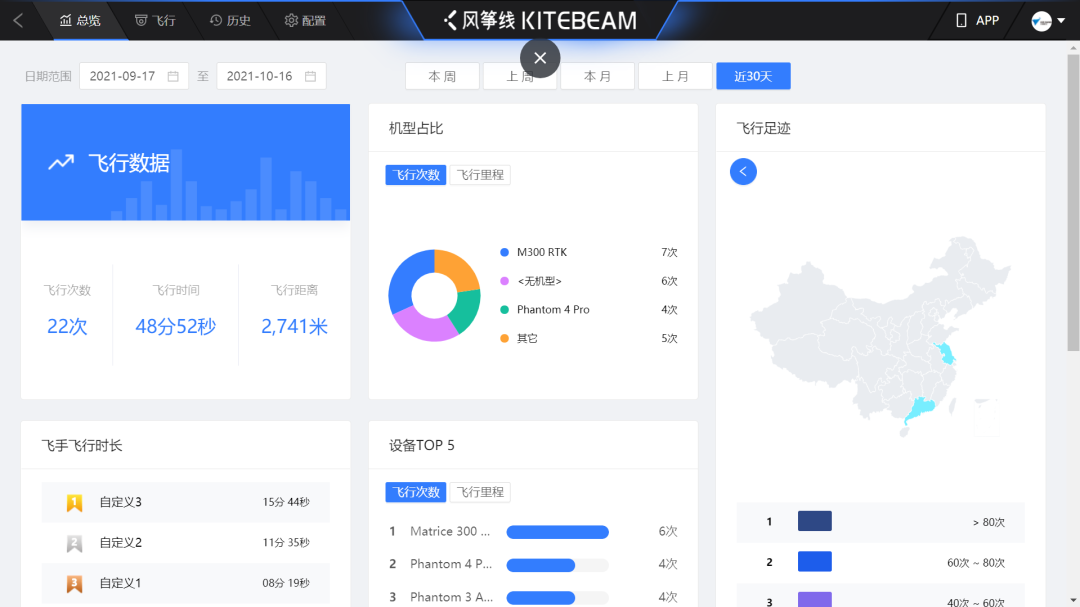The image size is (1080, 607).
Task: Click the round X close button
Action: [x=540, y=58]
